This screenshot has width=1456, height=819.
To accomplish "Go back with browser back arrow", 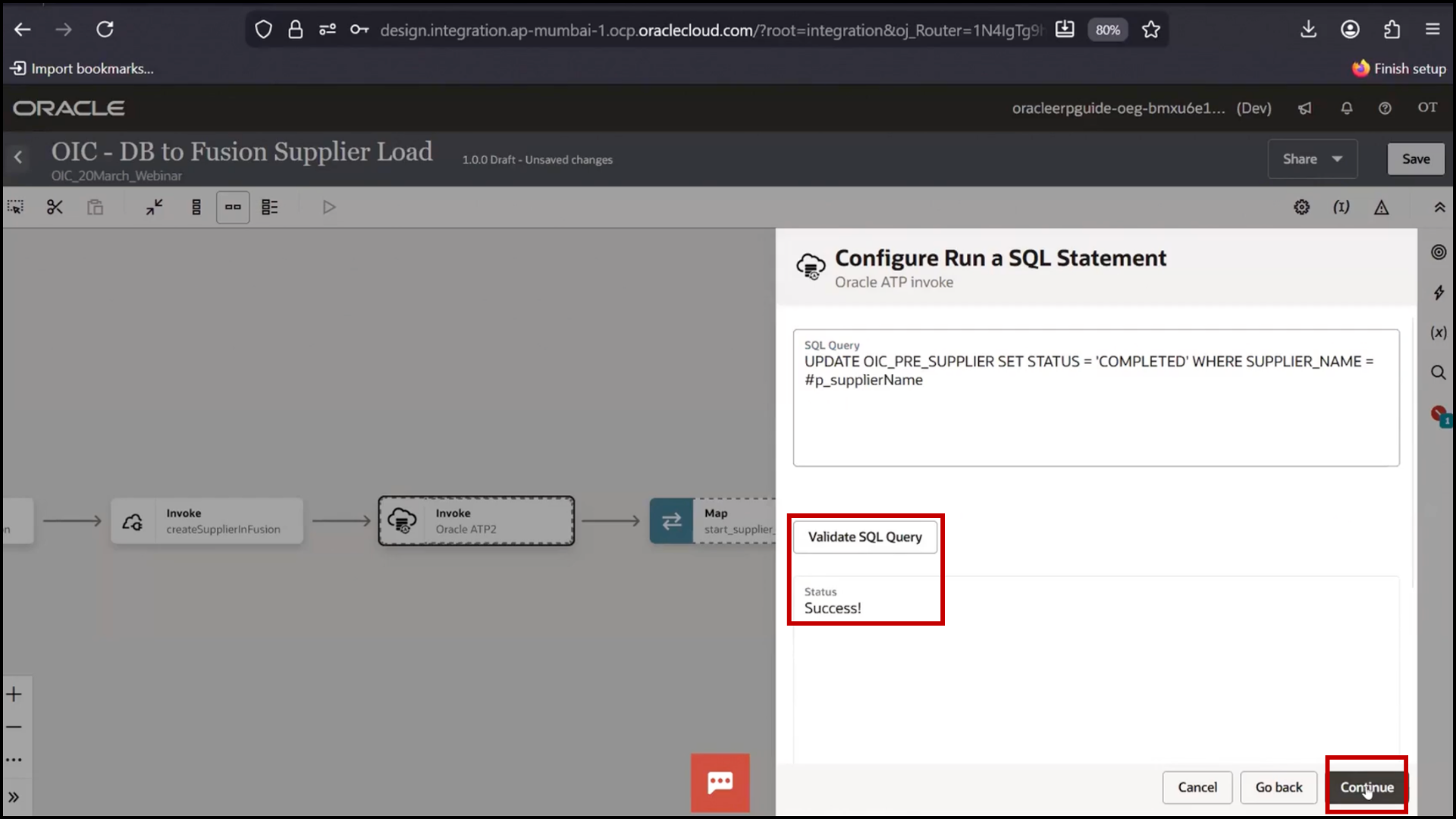I will pos(23,30).
